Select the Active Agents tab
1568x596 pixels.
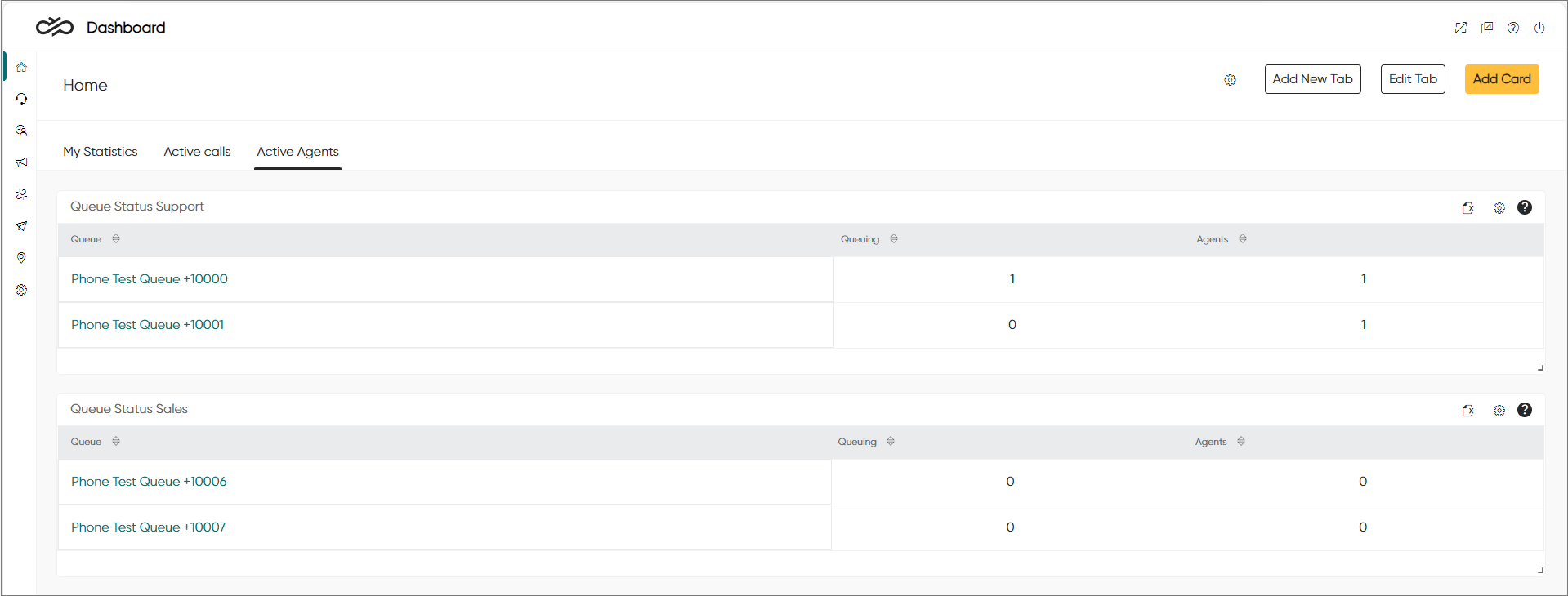click(x=297, y=152)
